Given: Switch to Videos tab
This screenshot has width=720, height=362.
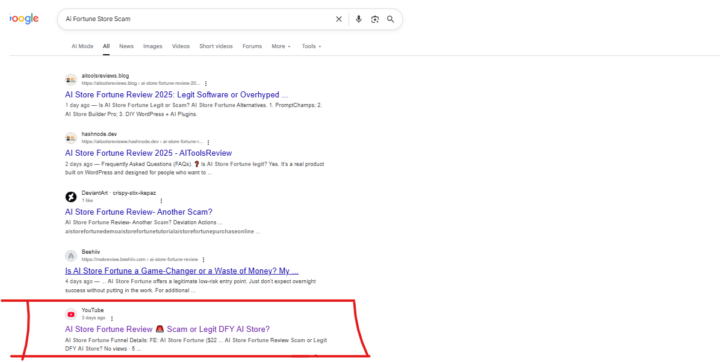Looking at the screenshot, I should [180, 46].
